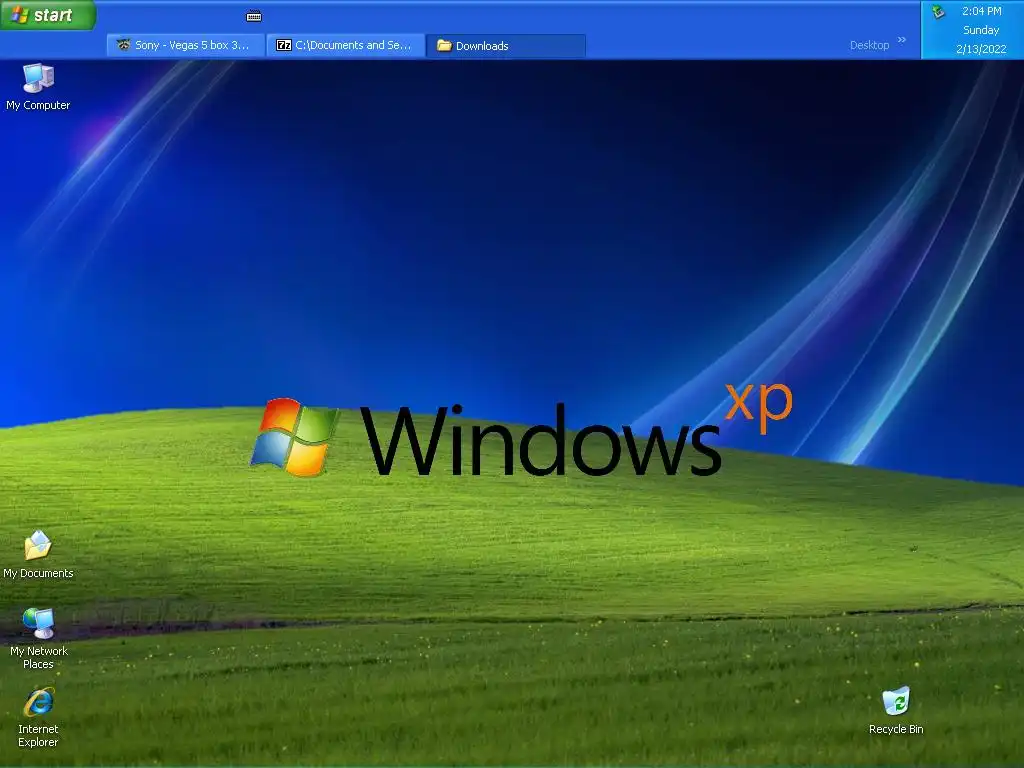Select the Internet Explorer desktop icon

(x=38, y=717)
